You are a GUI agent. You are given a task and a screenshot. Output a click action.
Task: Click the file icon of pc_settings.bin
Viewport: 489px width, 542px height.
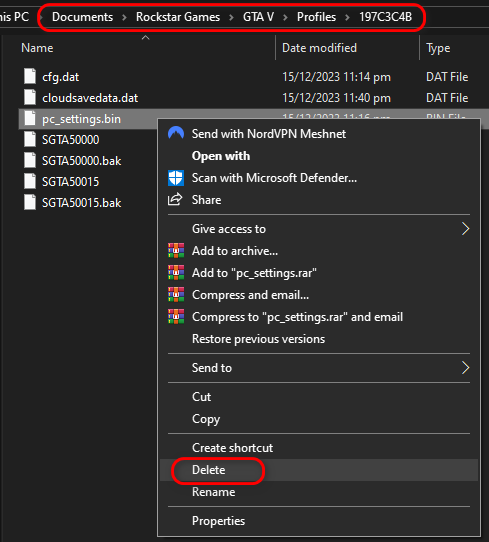click(x=30, y=119)
